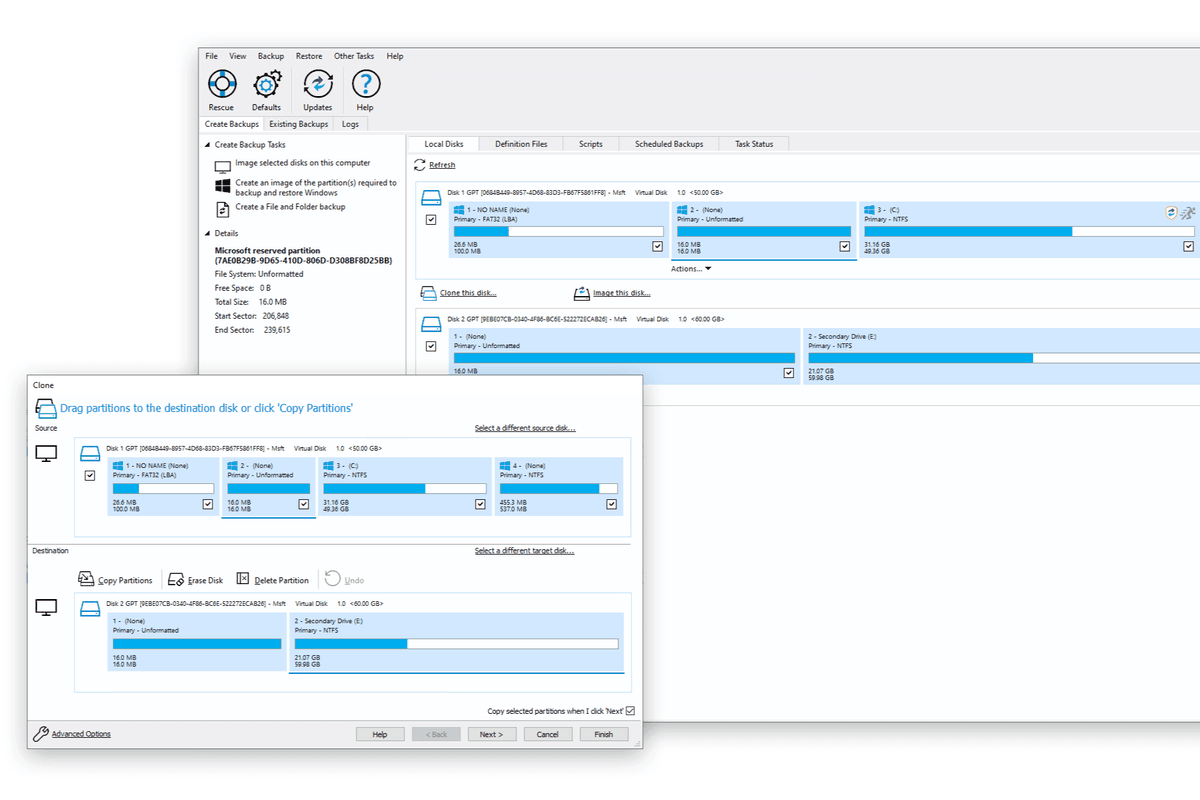This screenshot has width=1200, height=800.
Task: Click Clone dialog header disk icon
Action: point(46,408)
